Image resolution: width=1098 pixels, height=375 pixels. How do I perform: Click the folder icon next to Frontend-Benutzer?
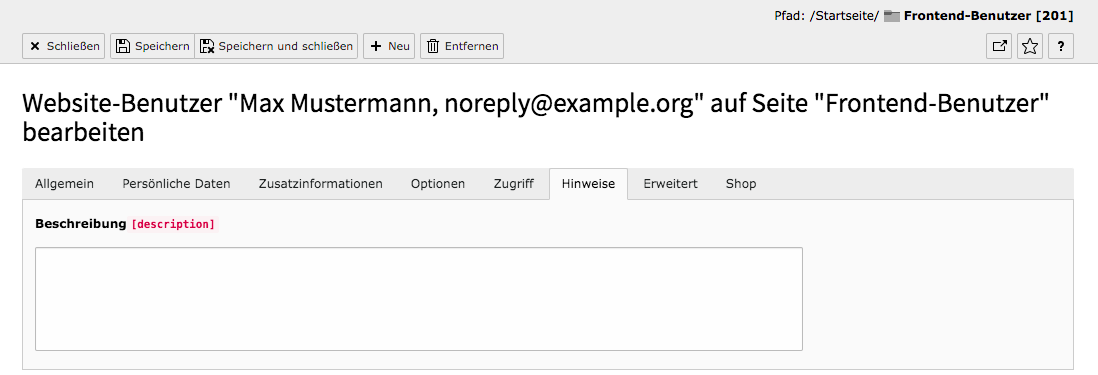(x=891, y=15)
